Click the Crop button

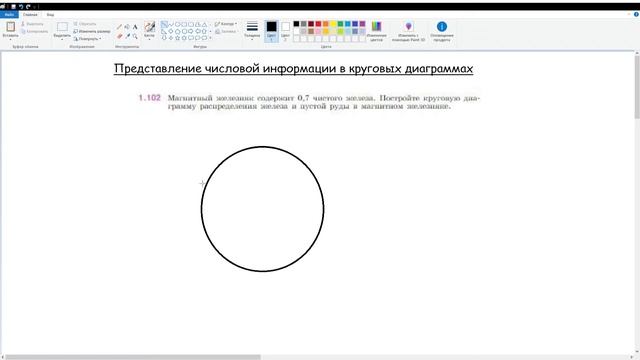(85, 24)
